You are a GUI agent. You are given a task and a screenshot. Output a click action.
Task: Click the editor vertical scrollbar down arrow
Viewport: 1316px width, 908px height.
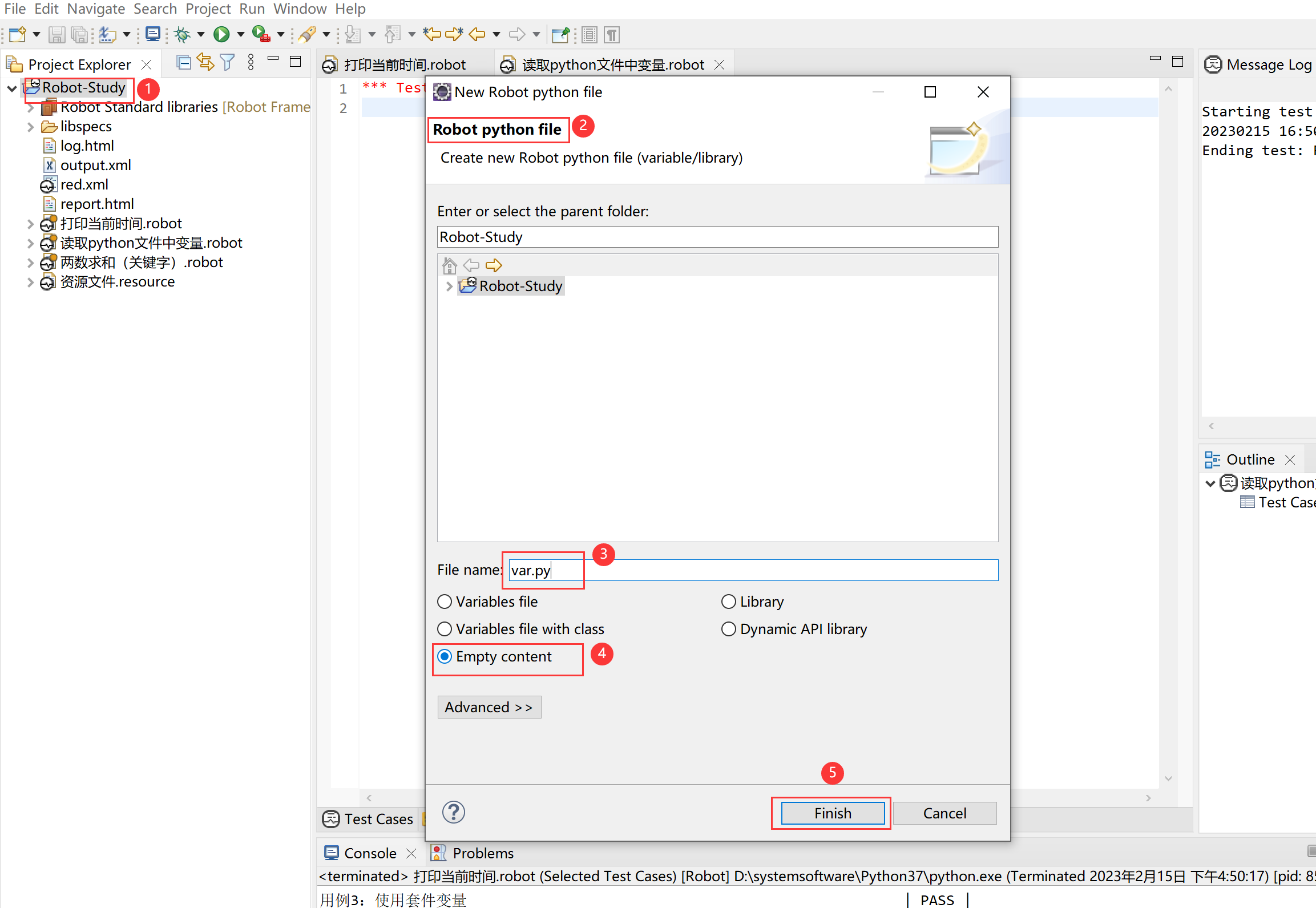click(x=1168, y=778)
